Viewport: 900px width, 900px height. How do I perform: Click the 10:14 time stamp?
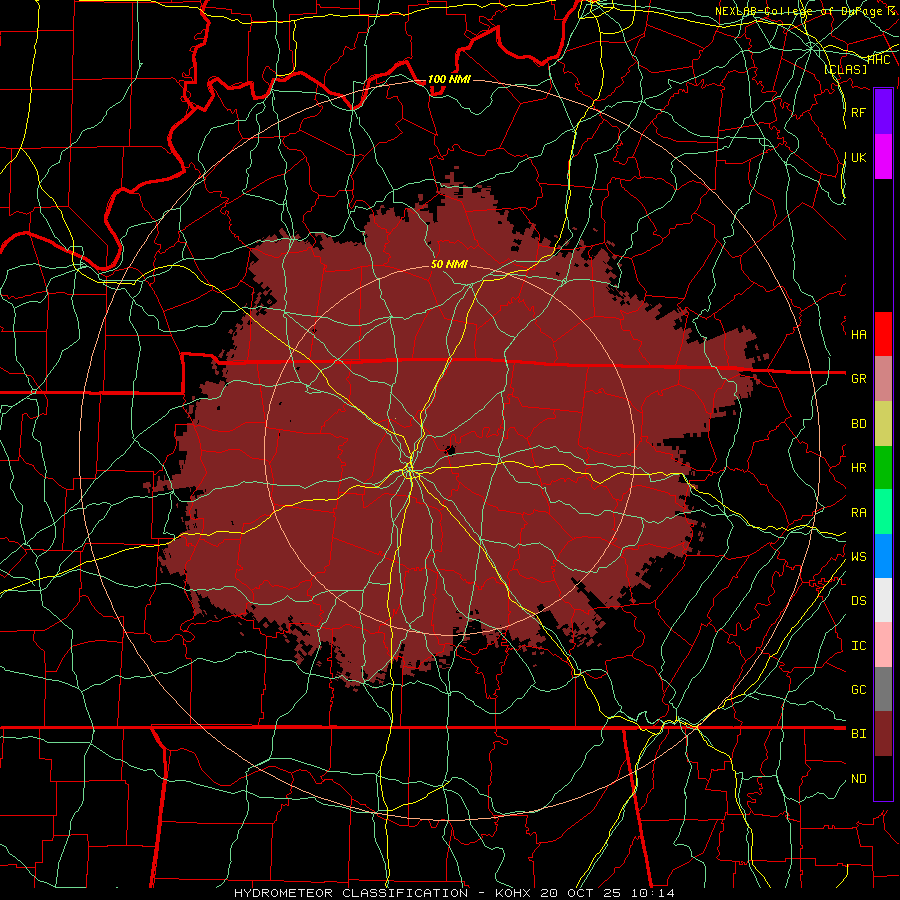pyautogui.click(x=651, y=893)
